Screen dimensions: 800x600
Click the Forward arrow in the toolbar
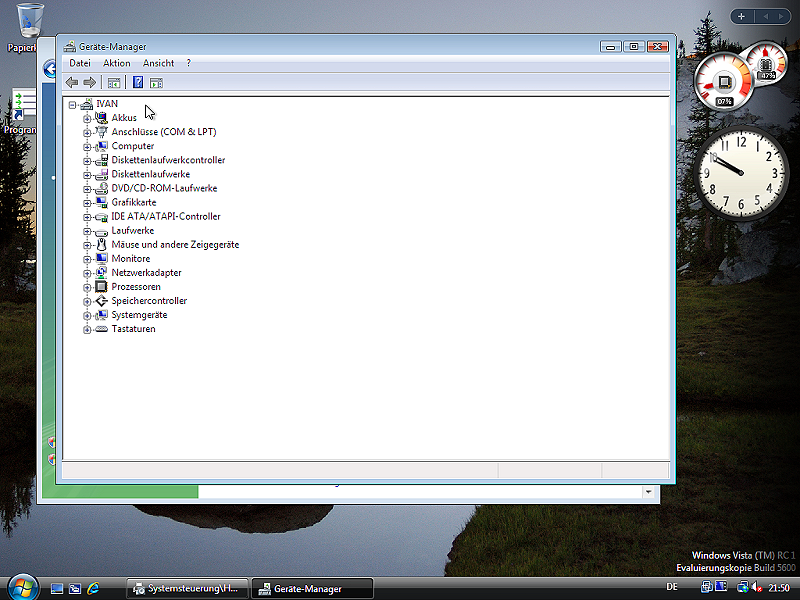pyautogui.click(x=90, y=82)
